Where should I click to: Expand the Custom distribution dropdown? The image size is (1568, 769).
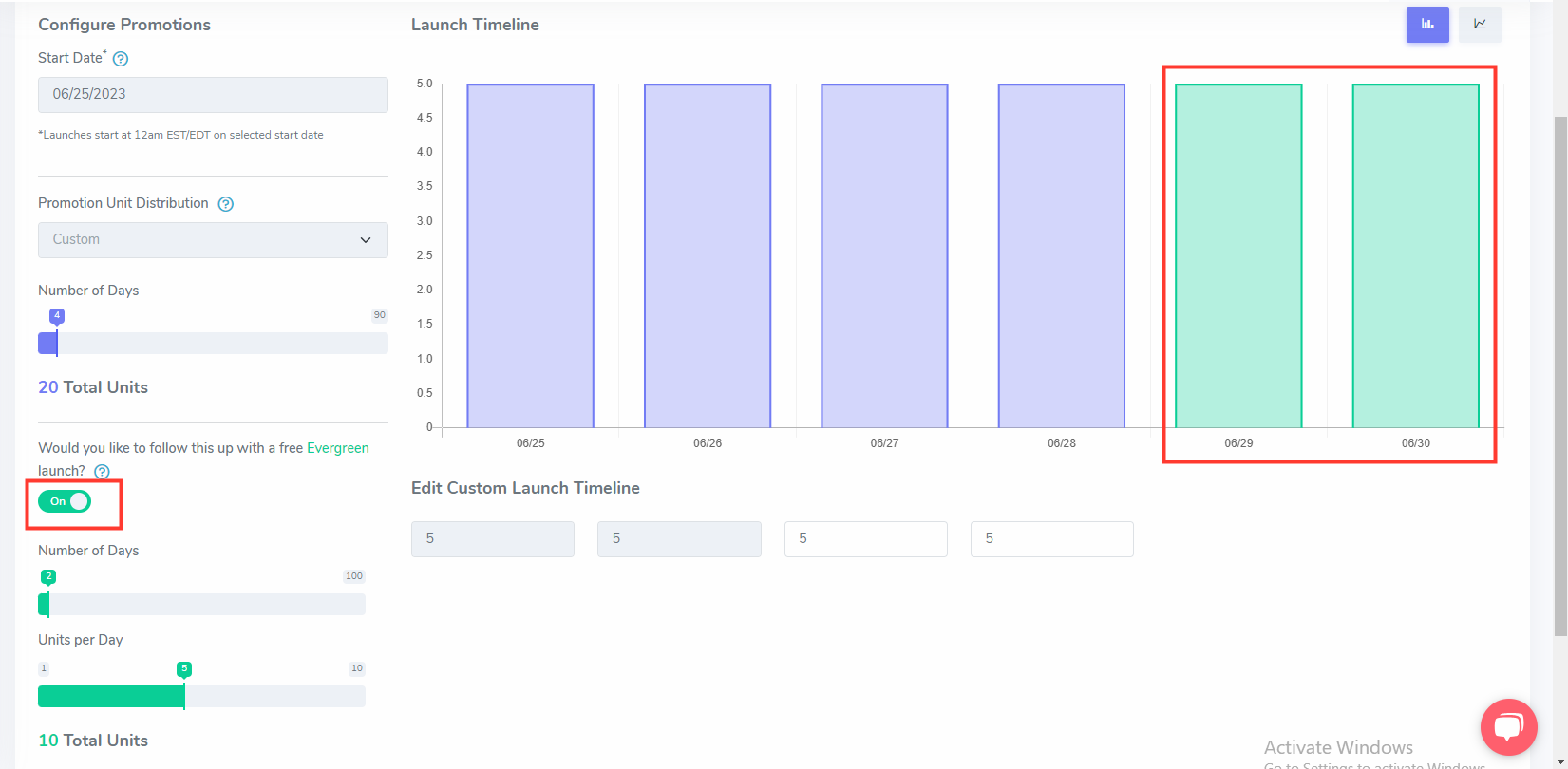[213, 240]
